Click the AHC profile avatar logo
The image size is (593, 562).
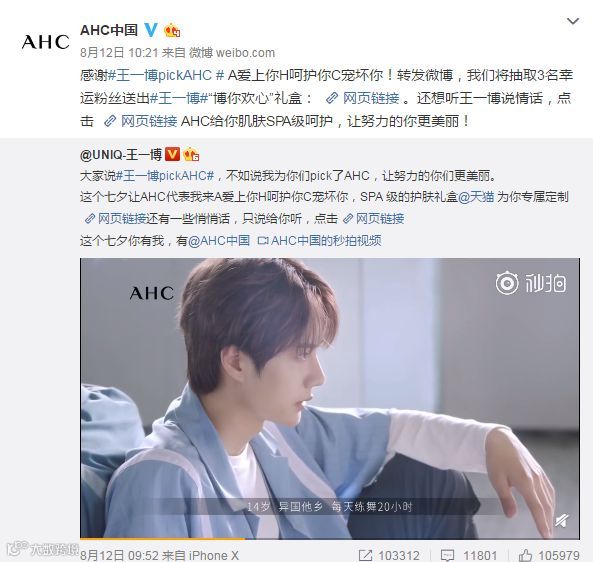(46, 42)
